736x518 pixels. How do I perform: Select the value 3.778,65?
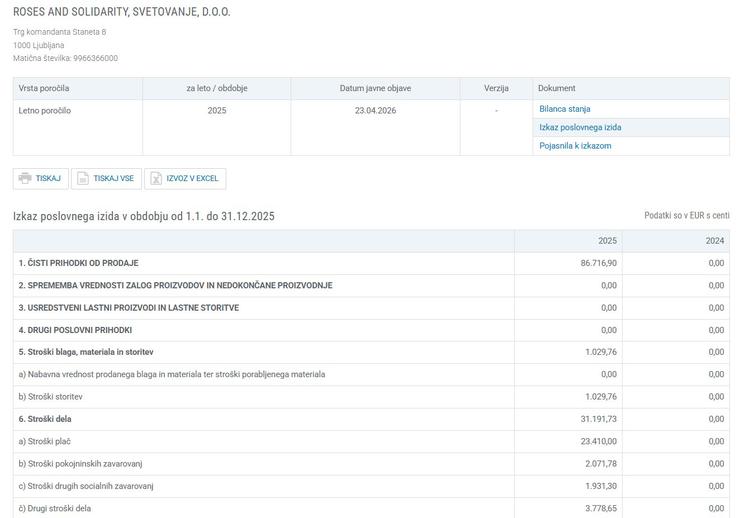[x=601, y=508]
